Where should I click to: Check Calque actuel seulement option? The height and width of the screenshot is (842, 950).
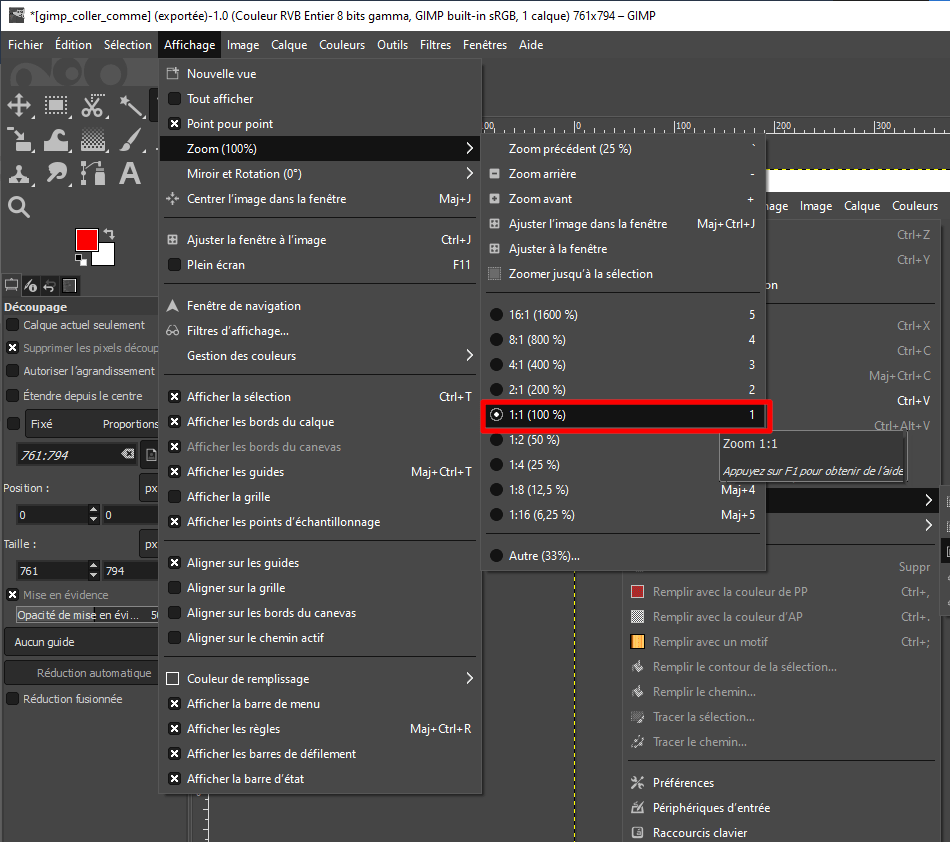13,325
